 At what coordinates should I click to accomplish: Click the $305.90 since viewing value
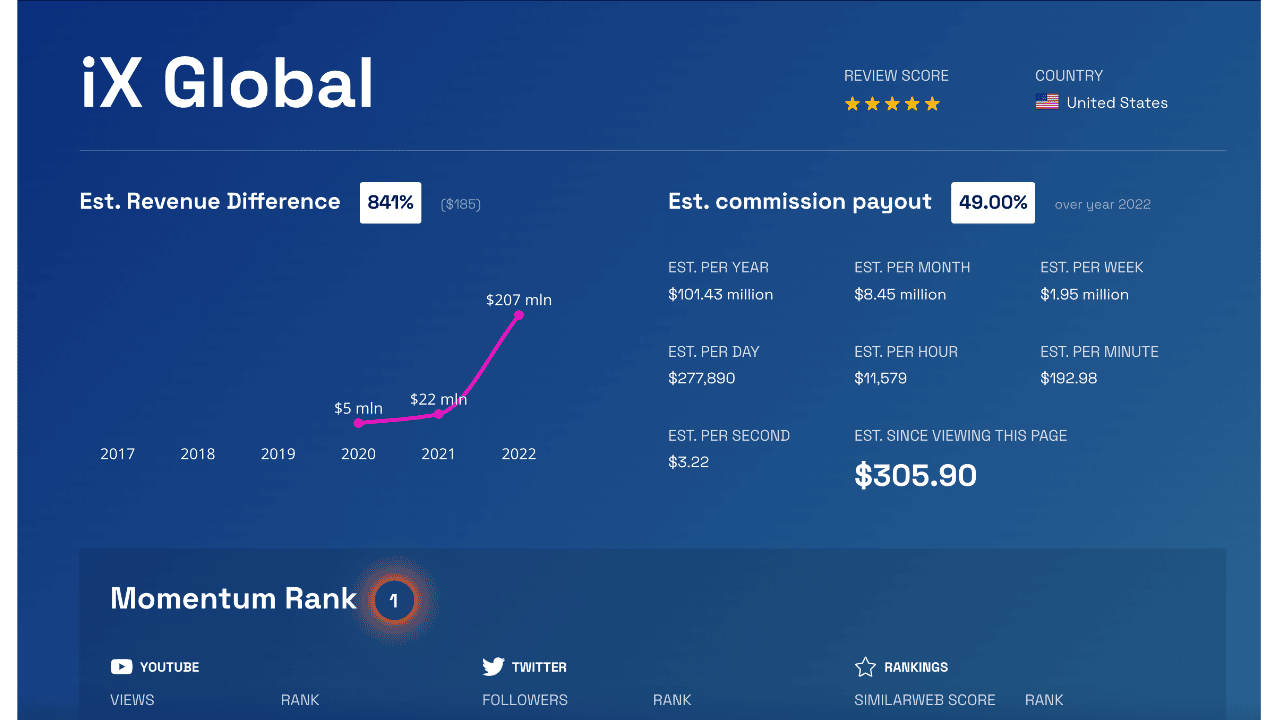915,475
